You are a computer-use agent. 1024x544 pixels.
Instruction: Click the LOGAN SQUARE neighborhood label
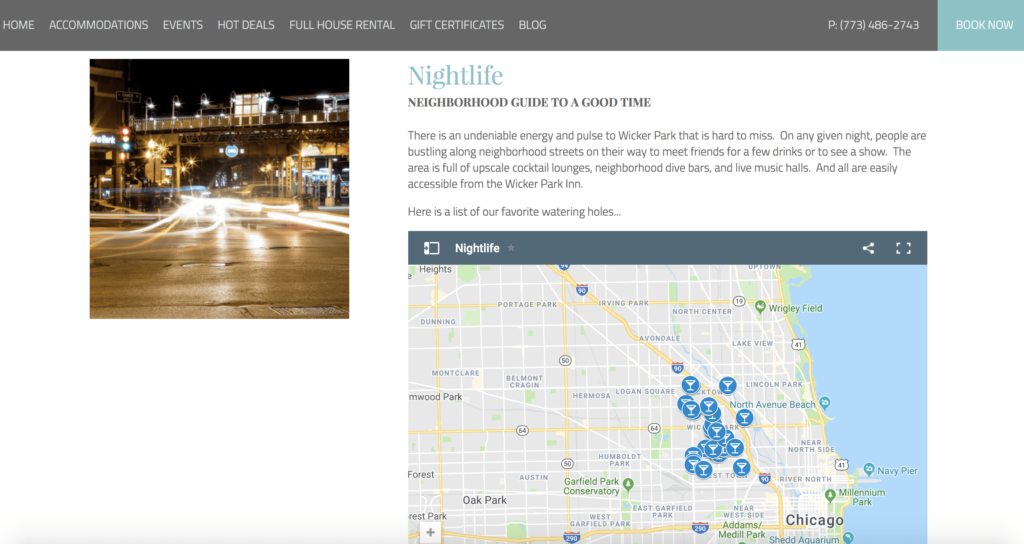[x=645, y=391]
